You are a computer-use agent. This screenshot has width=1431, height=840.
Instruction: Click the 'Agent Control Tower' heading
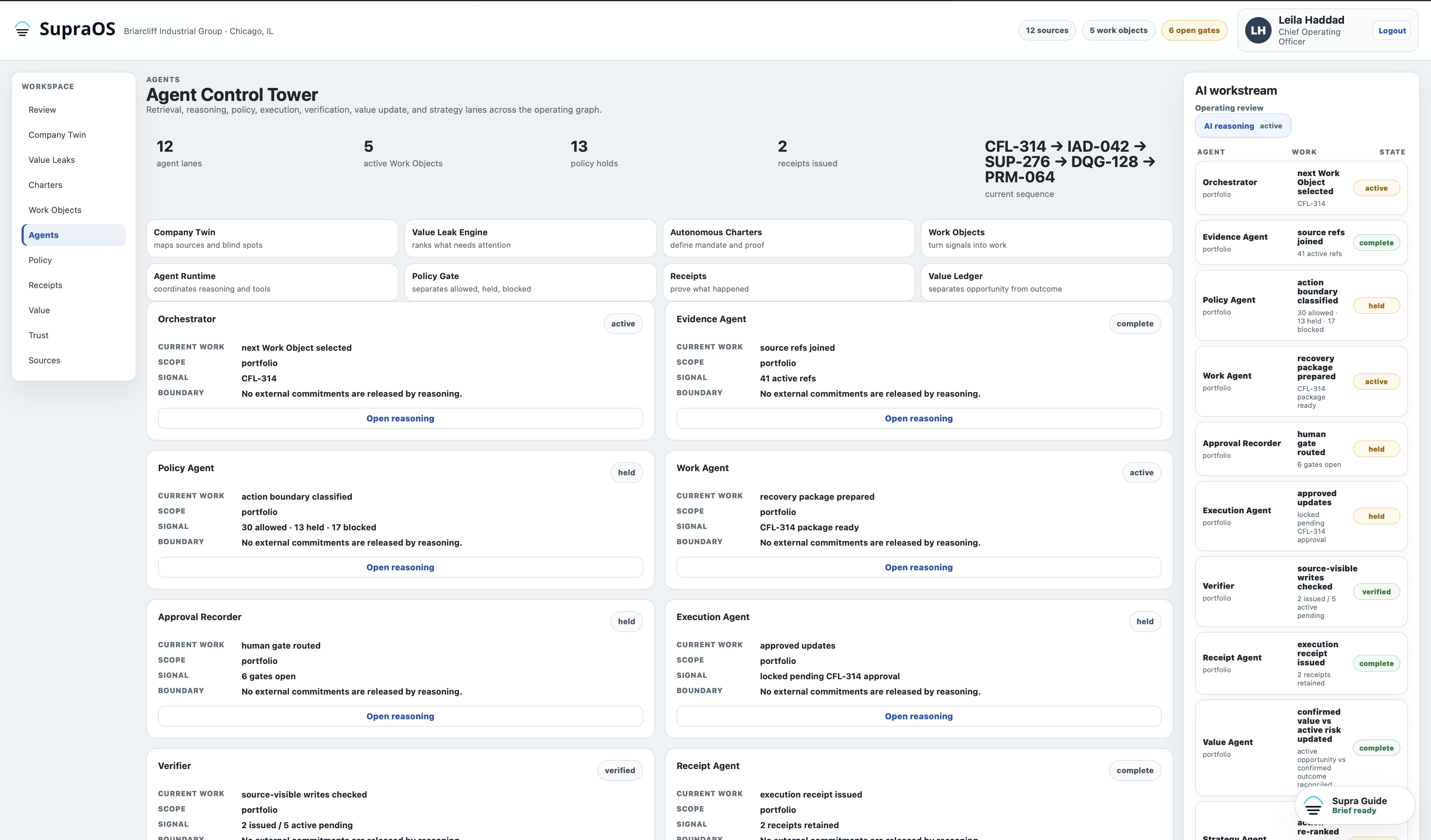(x=232, y=94)
